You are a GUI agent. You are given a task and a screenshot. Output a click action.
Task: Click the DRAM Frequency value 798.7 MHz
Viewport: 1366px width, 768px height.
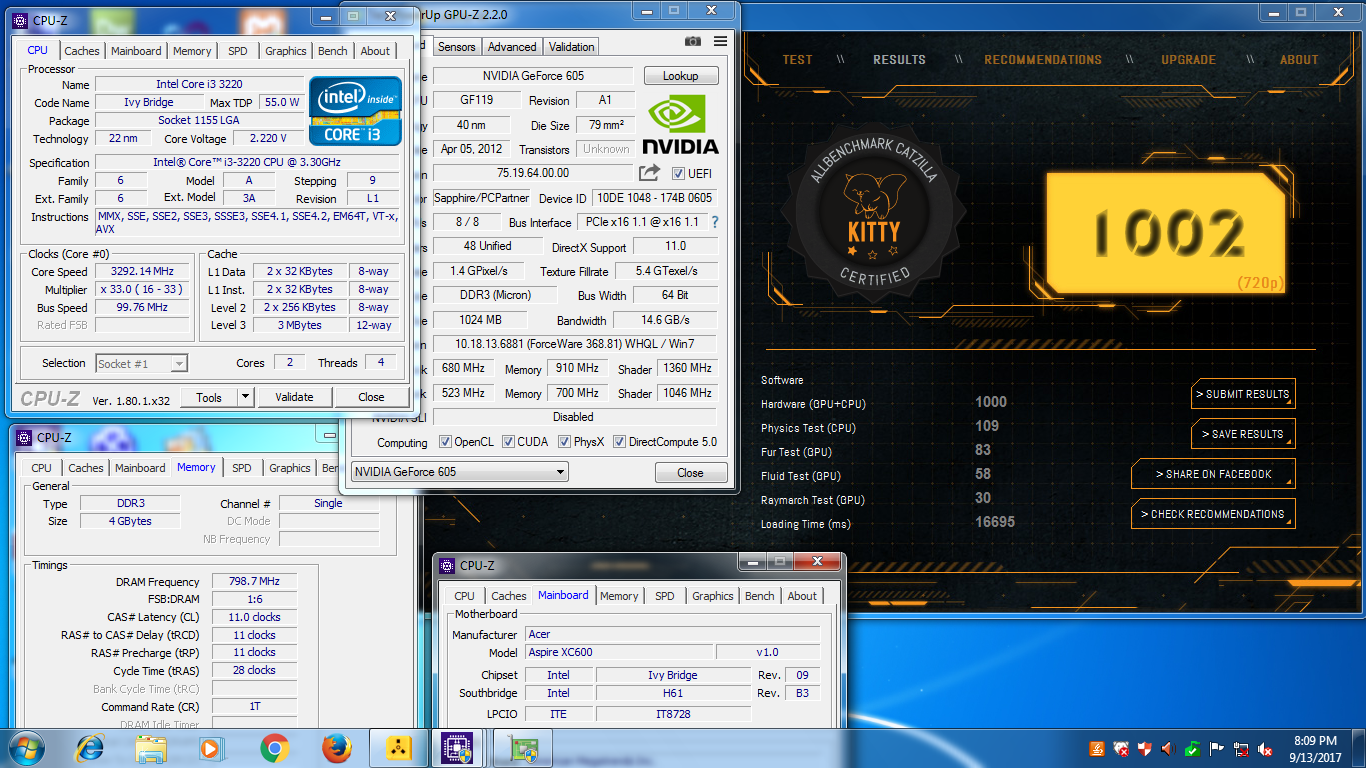pos(254,582)
